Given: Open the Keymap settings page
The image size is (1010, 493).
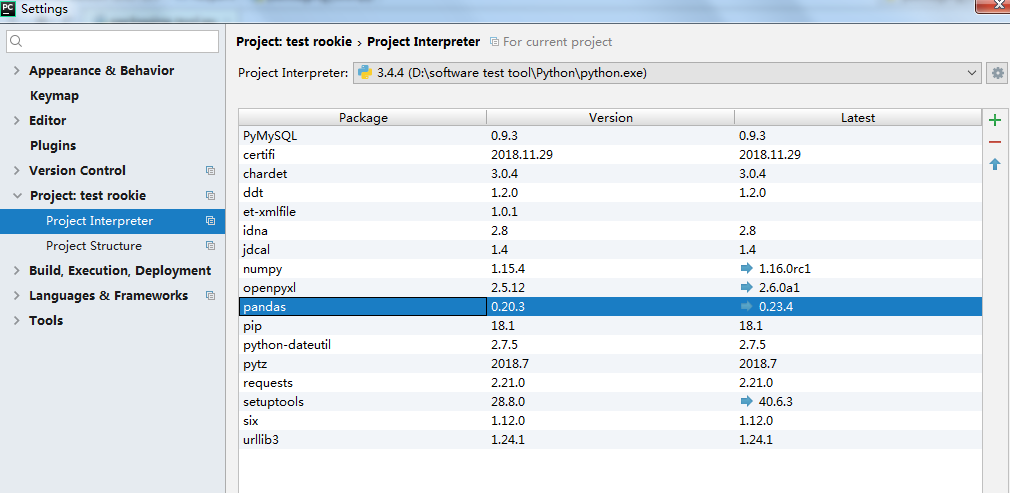Looking at the screenshot, I should click(54, 96).
